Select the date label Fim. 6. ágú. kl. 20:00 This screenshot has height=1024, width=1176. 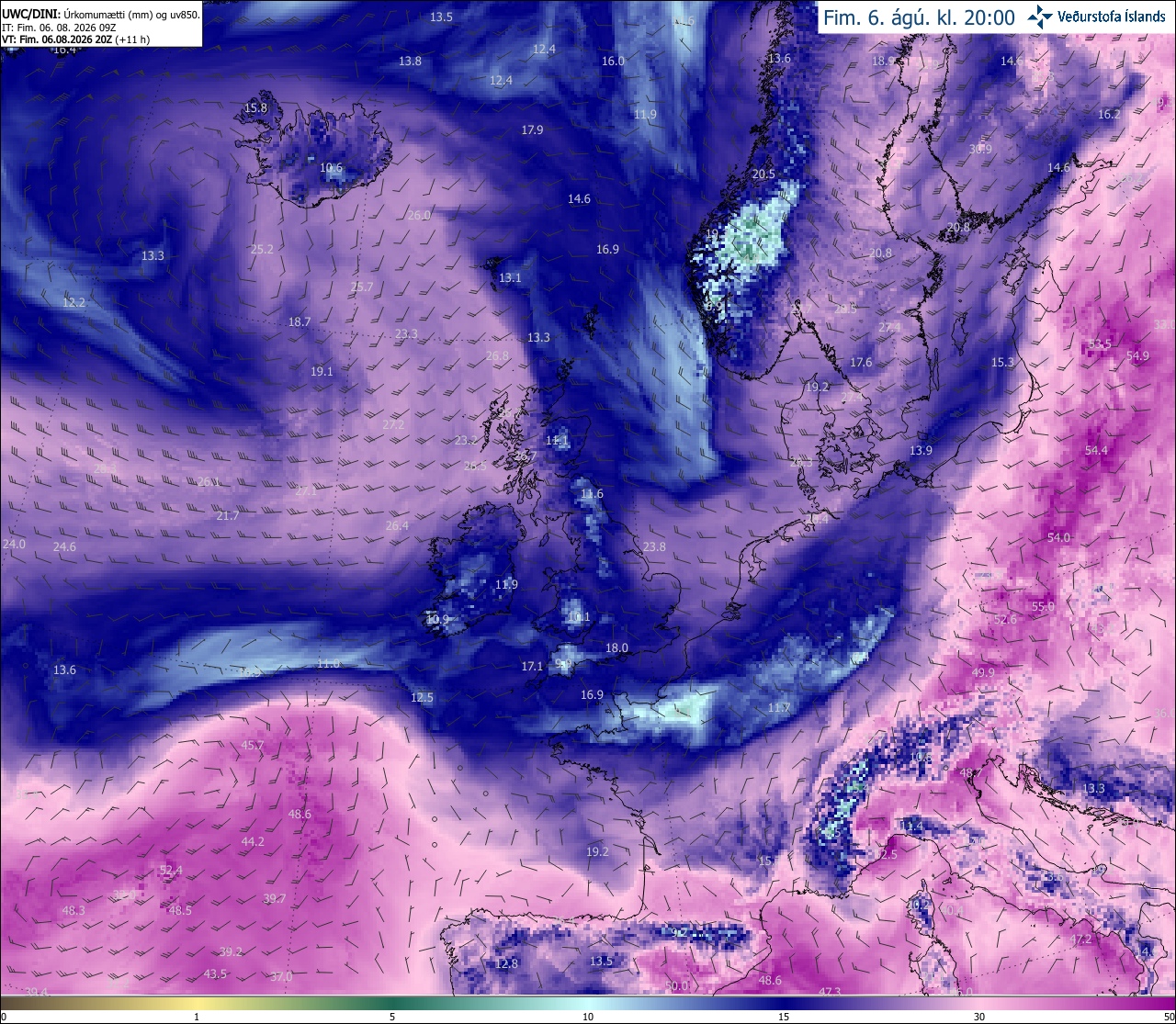click(x=919, y=17)
